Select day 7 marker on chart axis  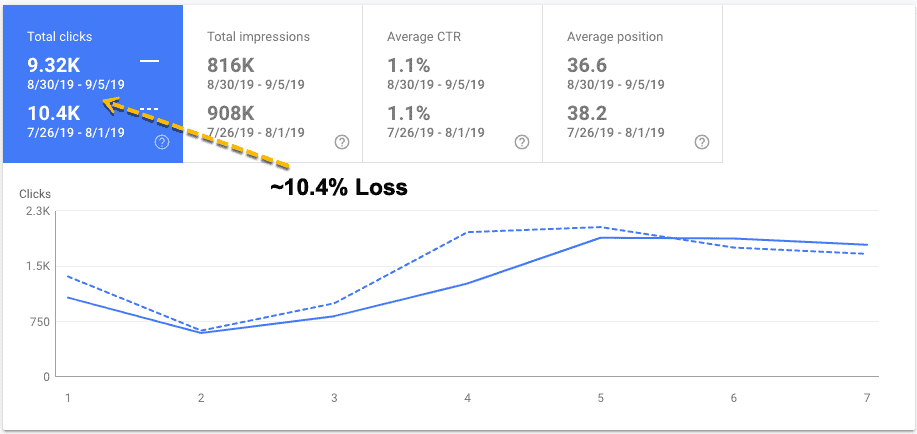tap(867, 399)
